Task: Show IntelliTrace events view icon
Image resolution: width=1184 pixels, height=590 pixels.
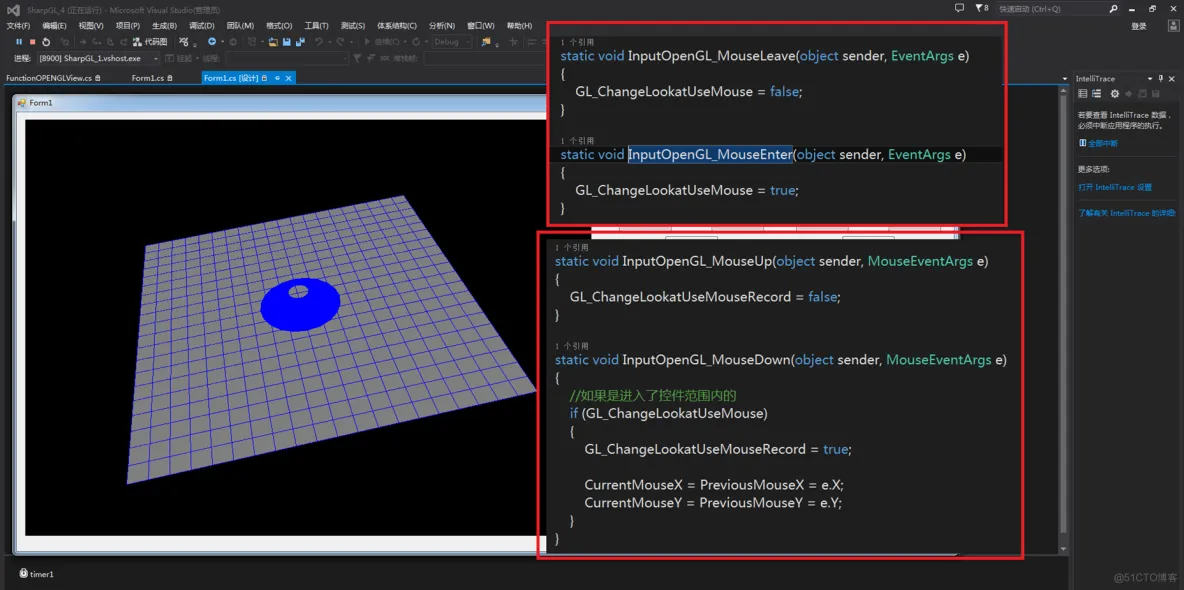Action: pyautogui.click(x=1083, y=94)
